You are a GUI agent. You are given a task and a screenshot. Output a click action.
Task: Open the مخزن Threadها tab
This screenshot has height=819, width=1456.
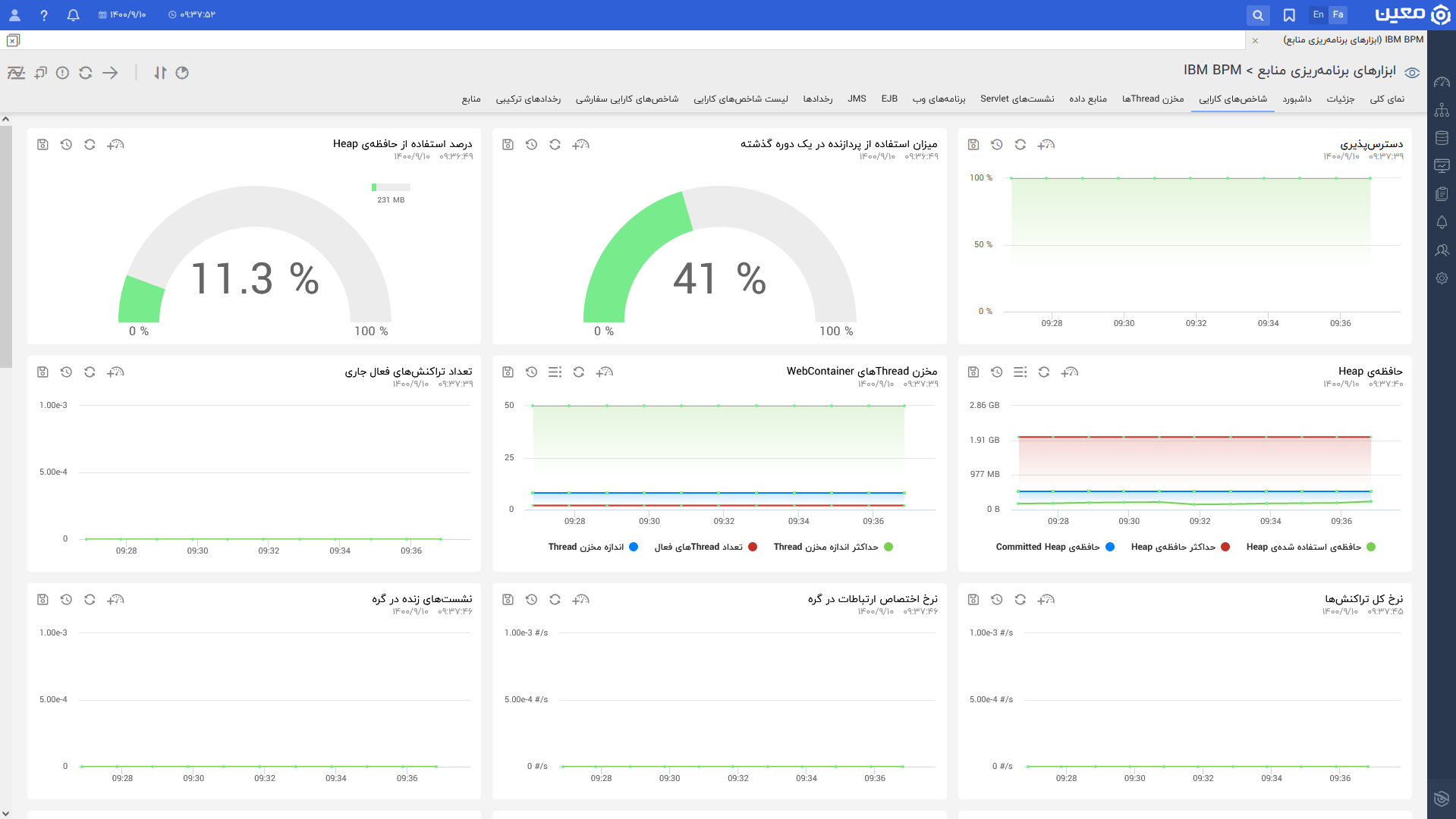coord(1153,99)
